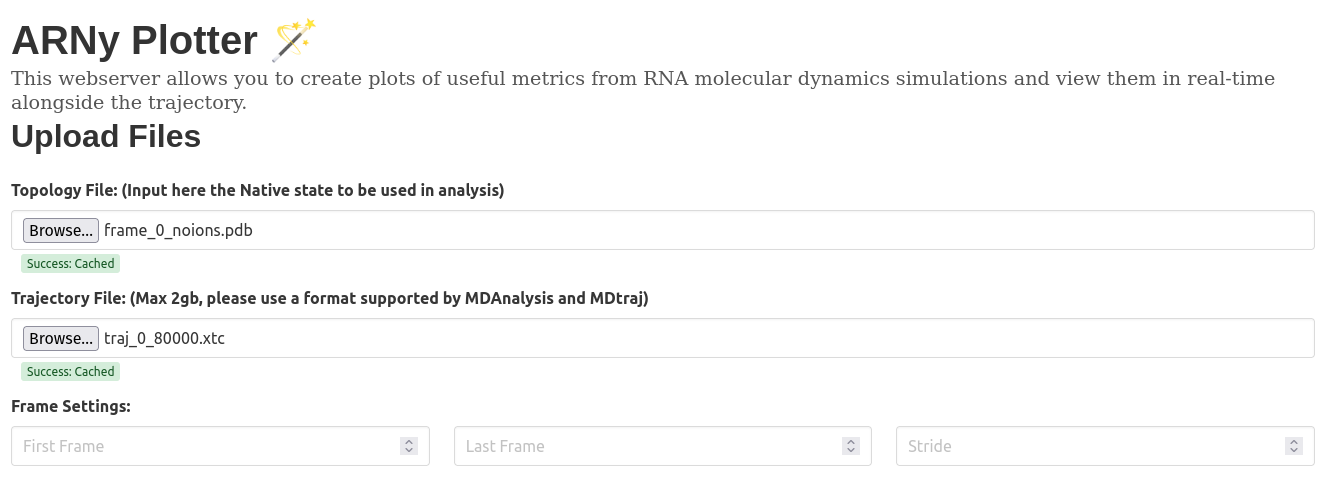The image size is (1326, 478).
Task: Click the Browse button for Topology File
Action: click(61, 230)
